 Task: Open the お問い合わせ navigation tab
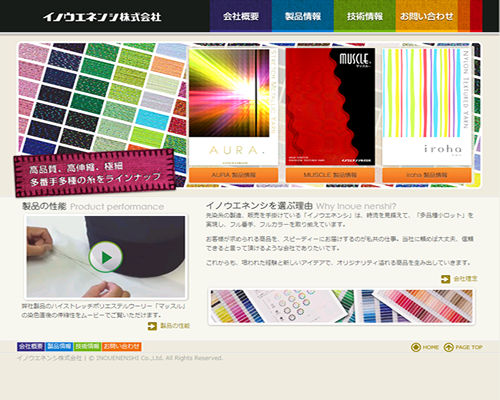426,16
